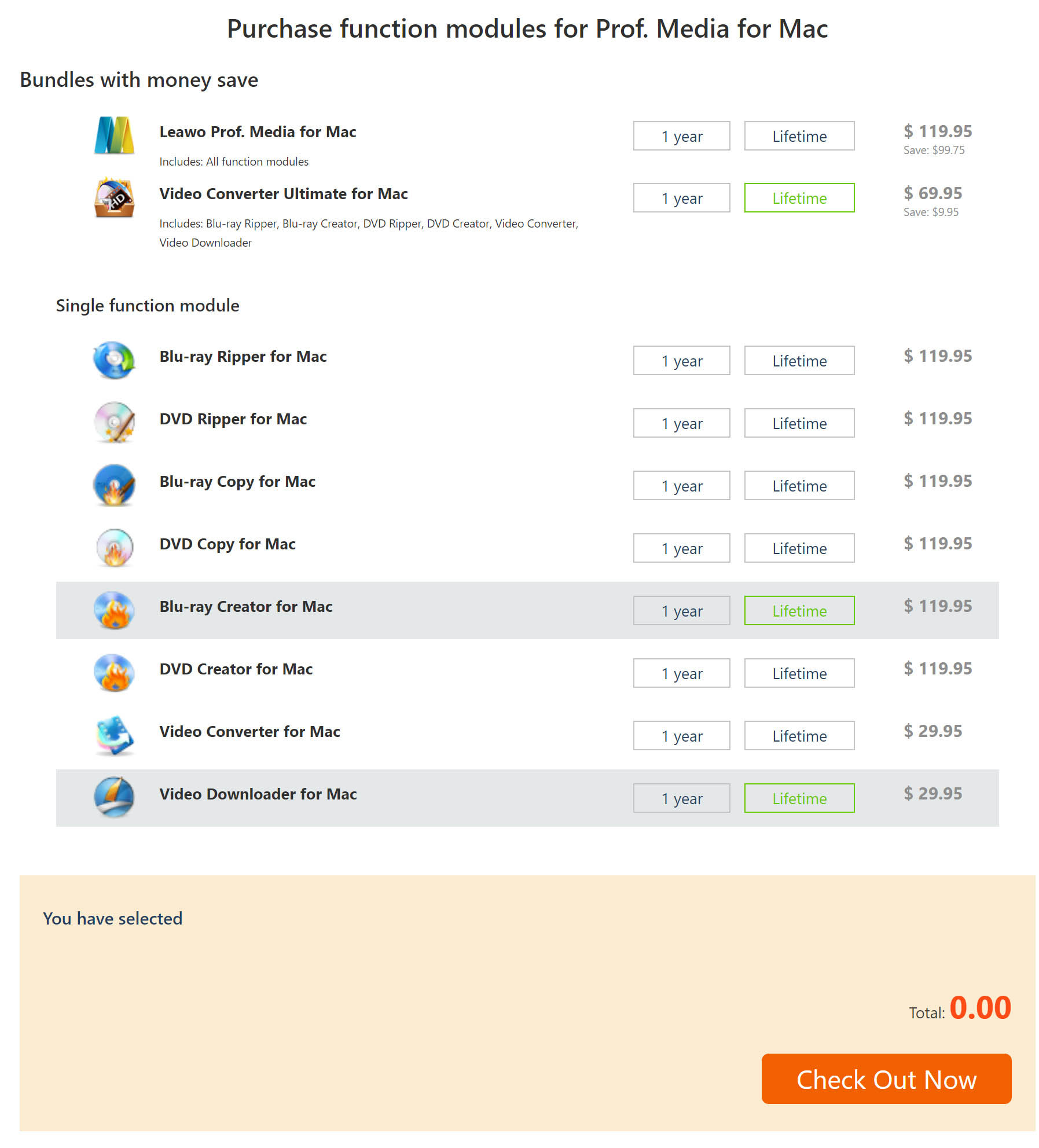Click the Video Downloader for Mac icon
This screenshot has width=1039, height=1148.
tap(114, 798)
